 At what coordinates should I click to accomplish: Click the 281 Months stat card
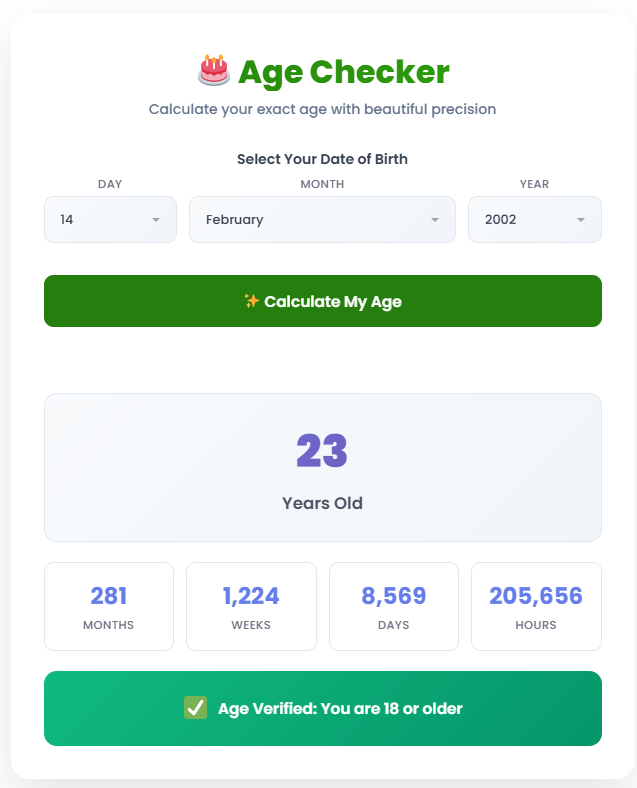pyautogui.click(x=109, y=607)
